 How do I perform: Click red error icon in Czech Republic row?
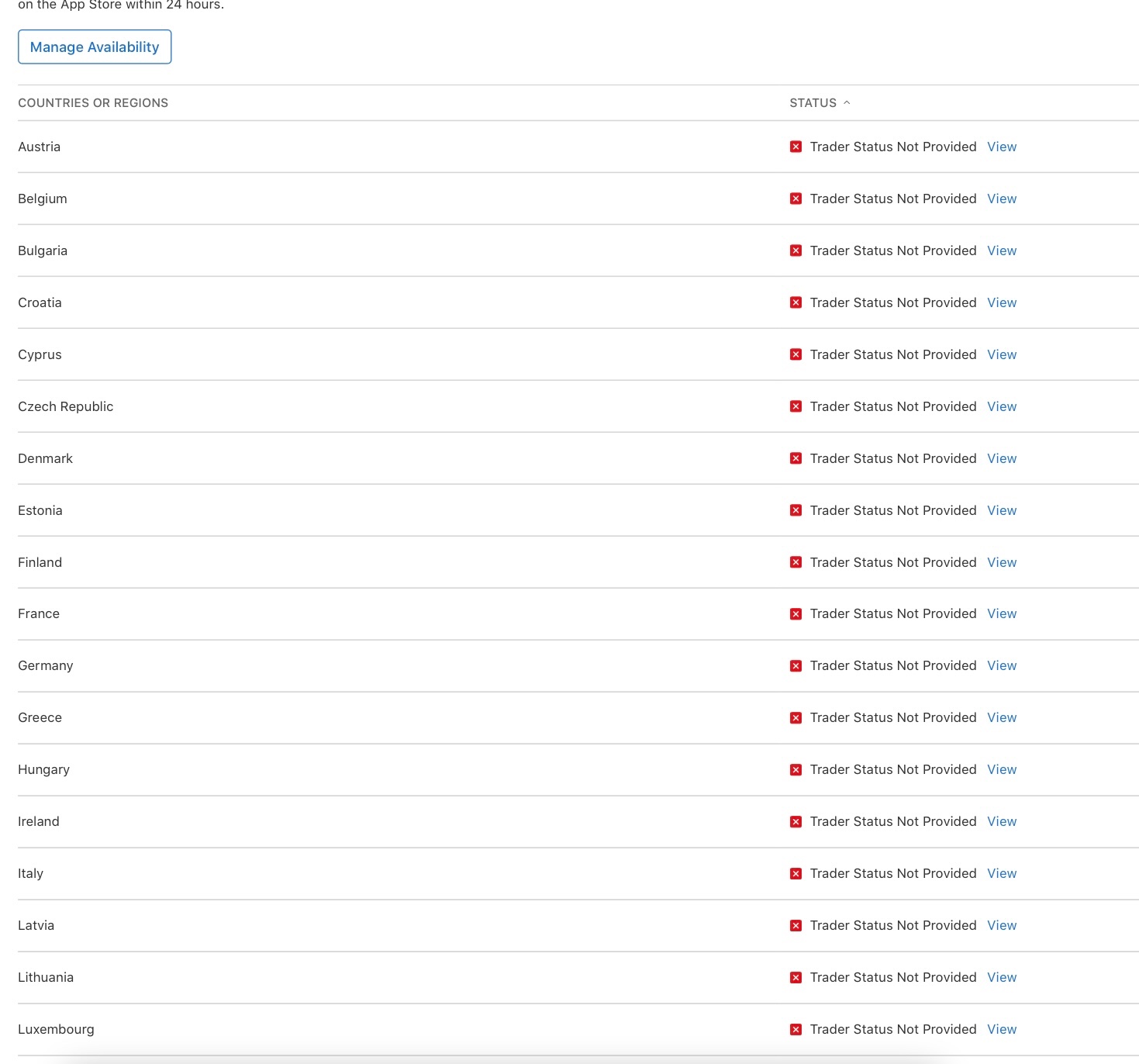[x=796, y=406]
